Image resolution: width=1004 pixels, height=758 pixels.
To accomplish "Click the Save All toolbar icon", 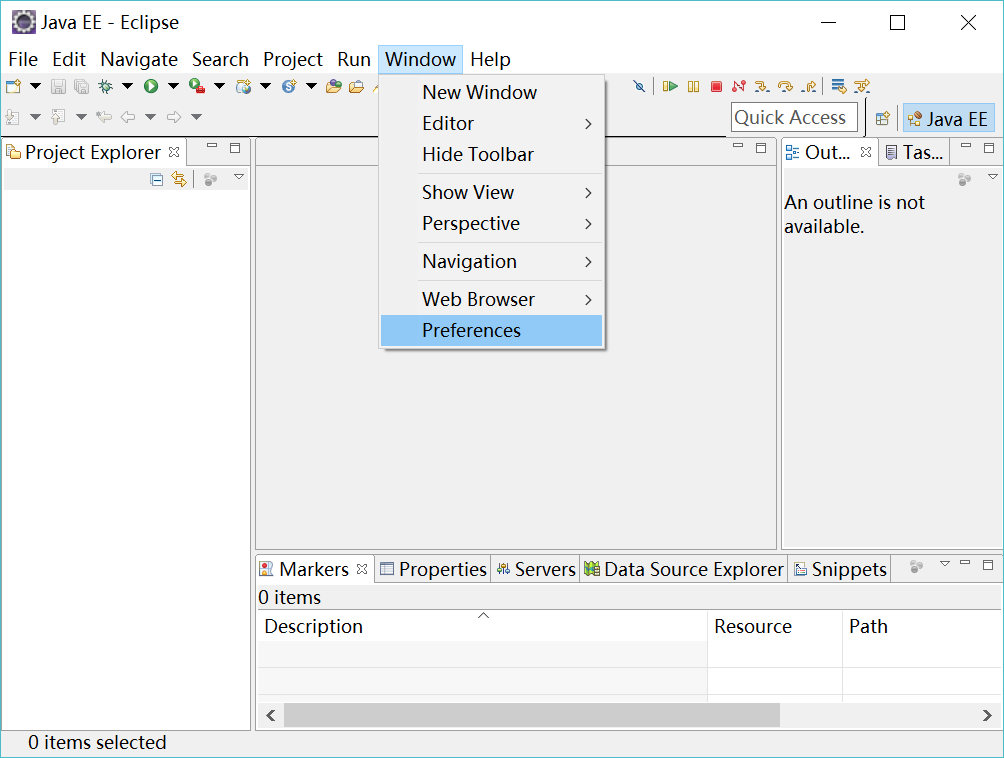I will (81, 86).
